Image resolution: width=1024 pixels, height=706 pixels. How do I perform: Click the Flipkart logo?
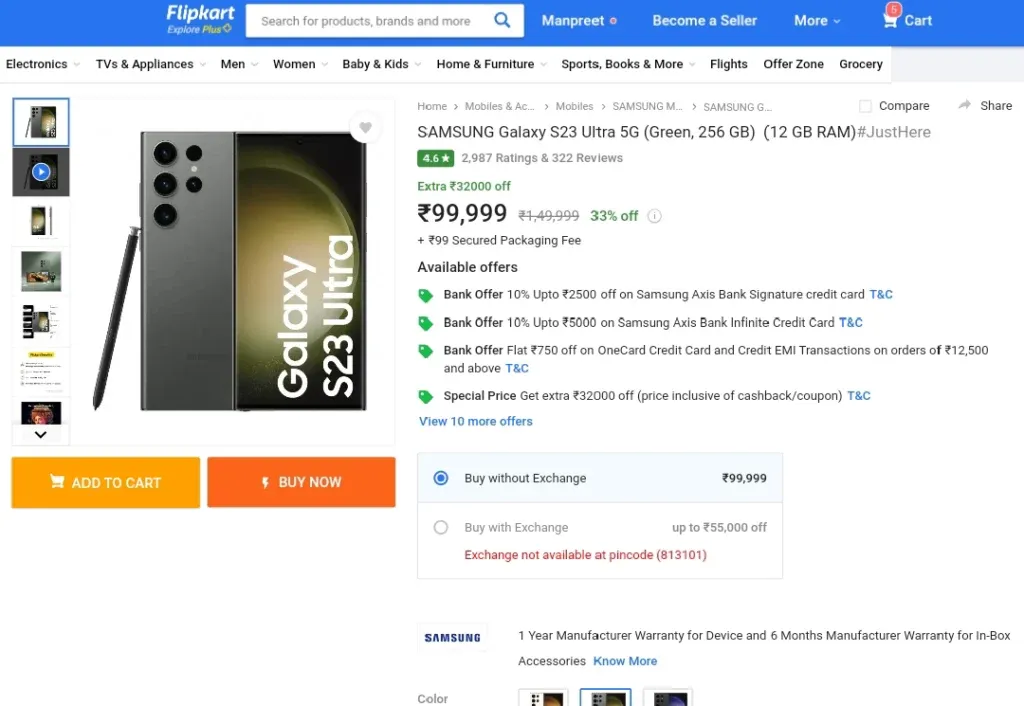pyautogui.click(x=200, y=20)
